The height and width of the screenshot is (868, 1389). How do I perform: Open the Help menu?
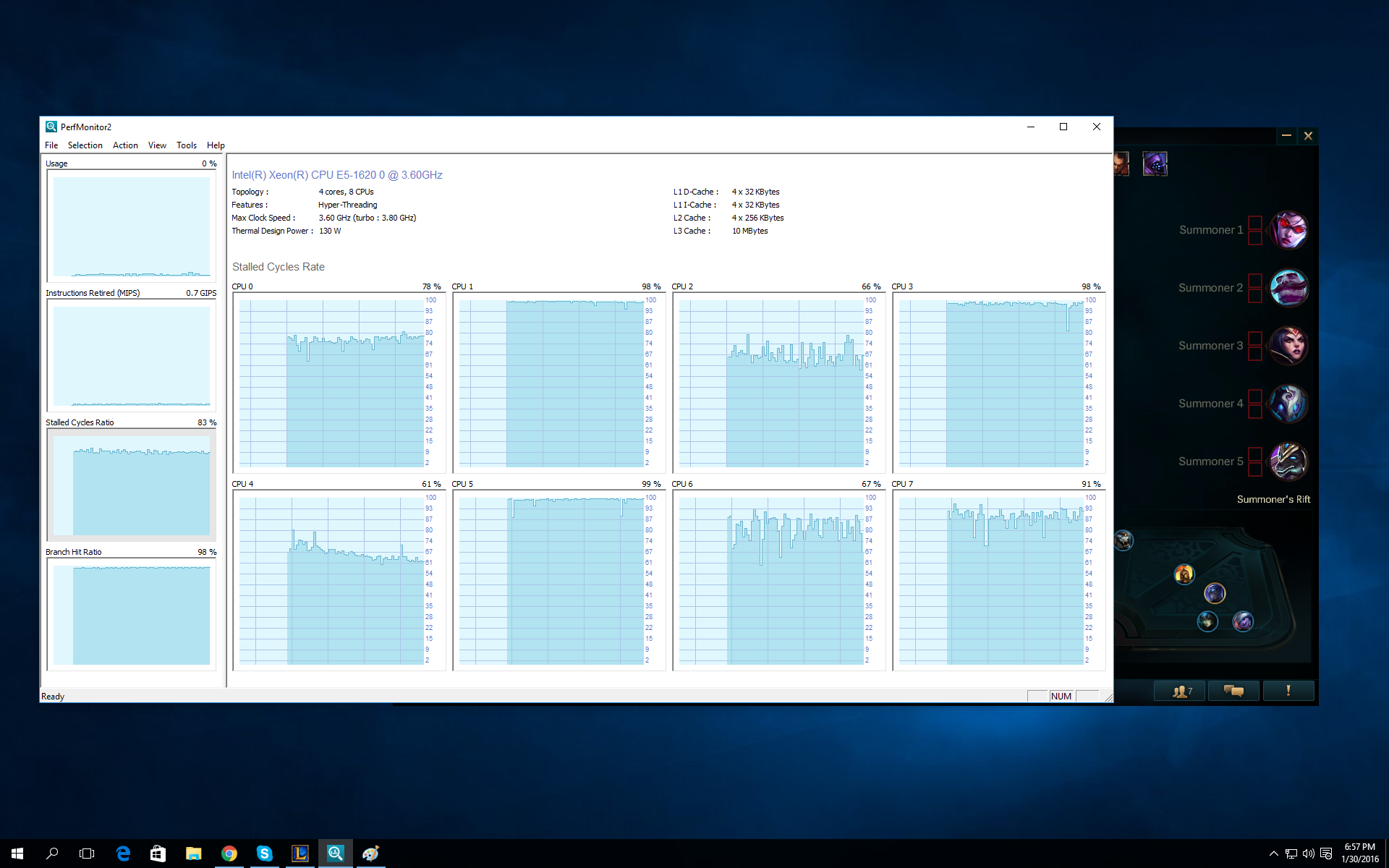coord(216,145)
